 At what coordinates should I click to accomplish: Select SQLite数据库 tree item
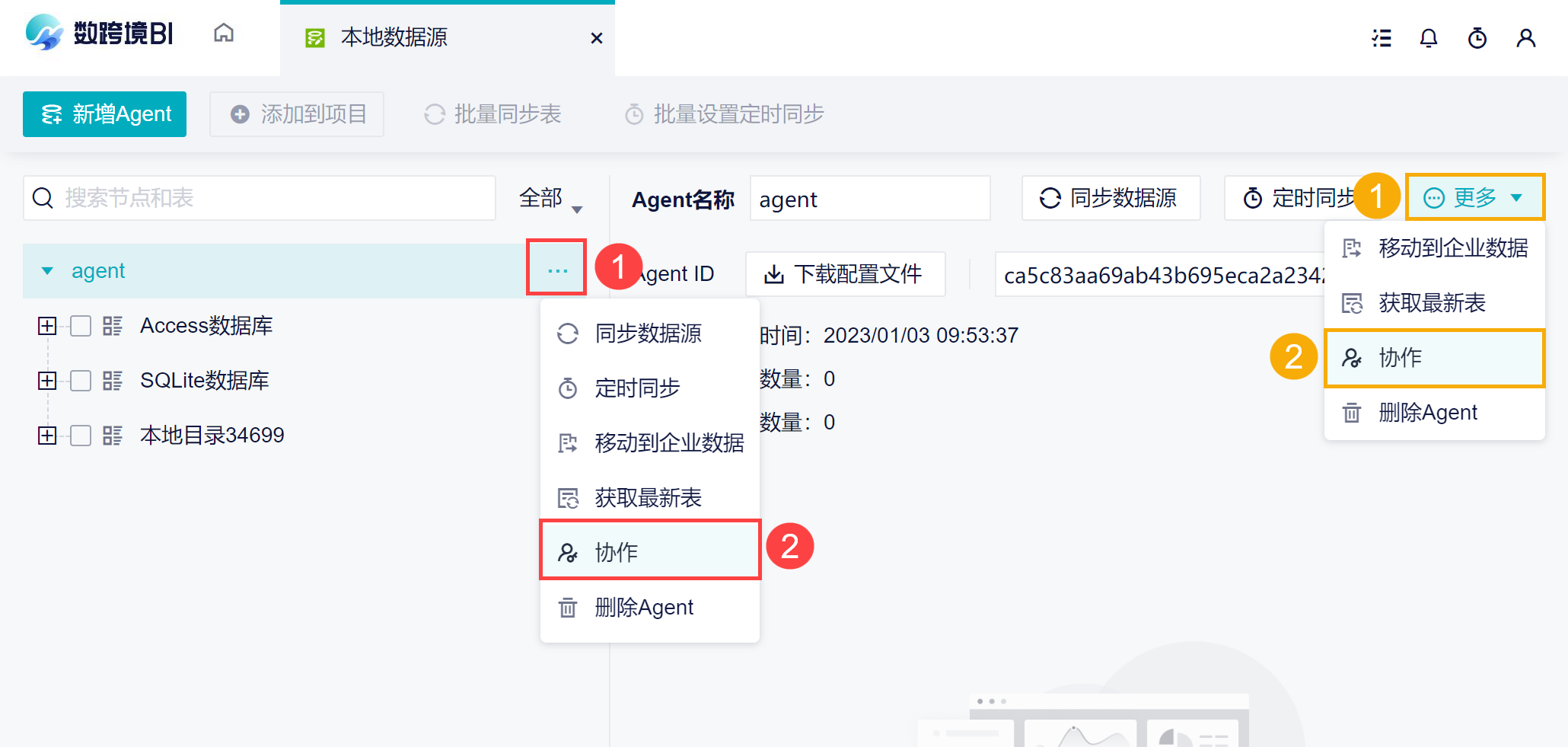[x=204, y=381]
